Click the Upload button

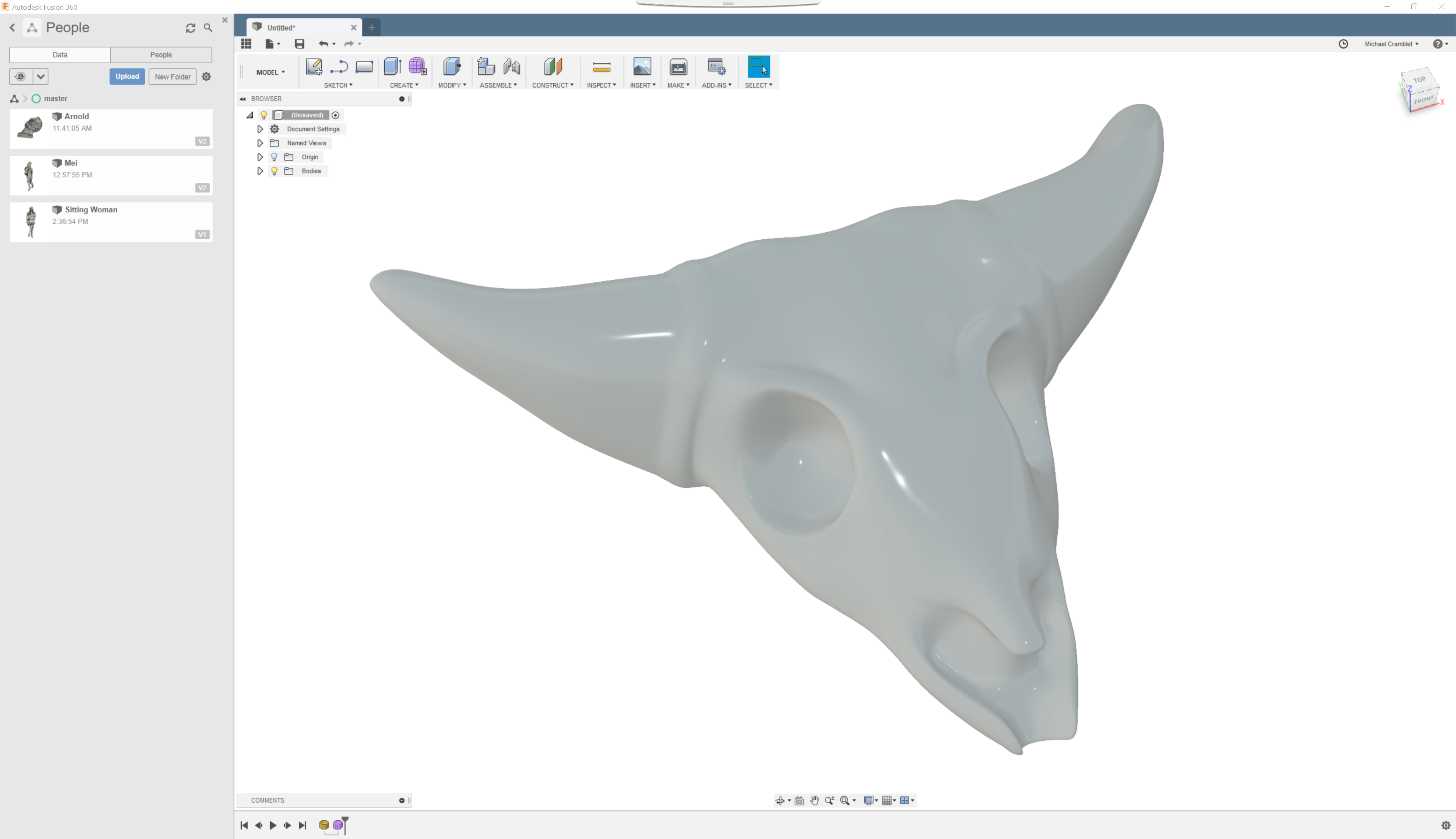(x=127, y=77)
